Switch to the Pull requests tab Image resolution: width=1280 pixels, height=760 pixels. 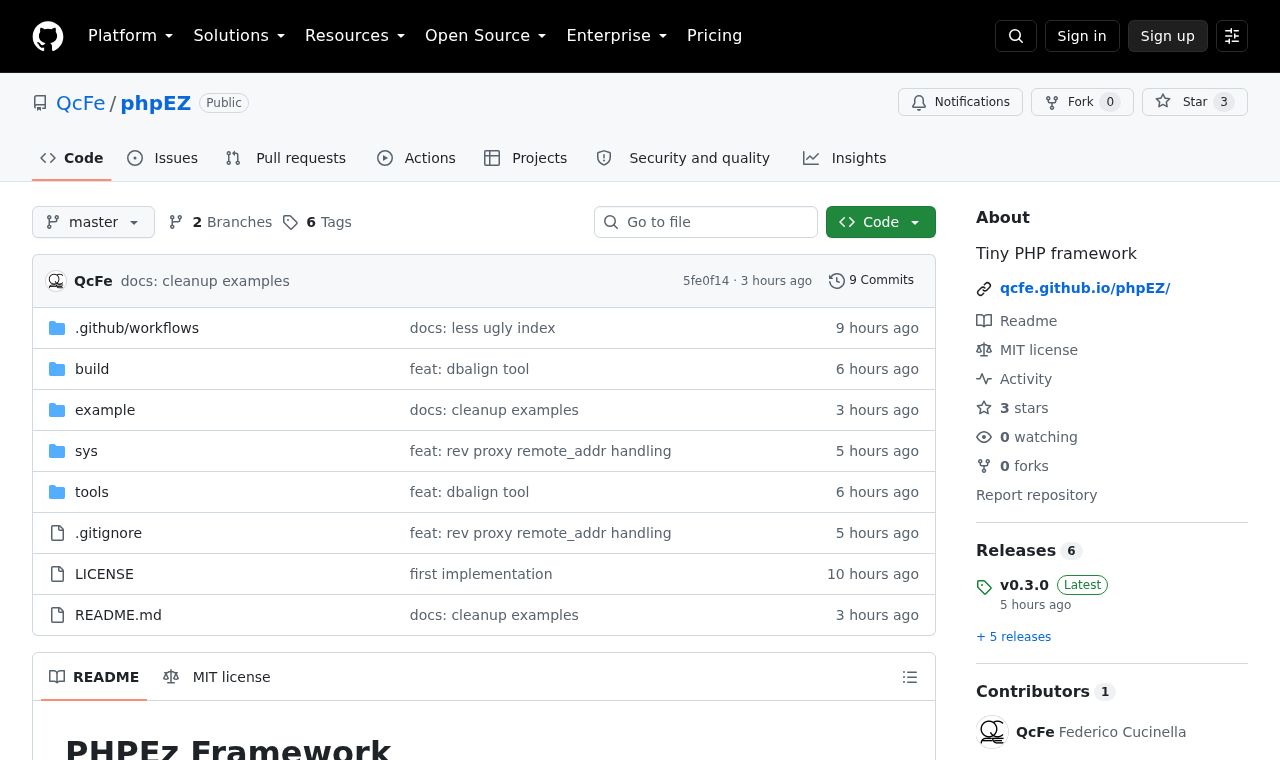(x=286, y=158)
